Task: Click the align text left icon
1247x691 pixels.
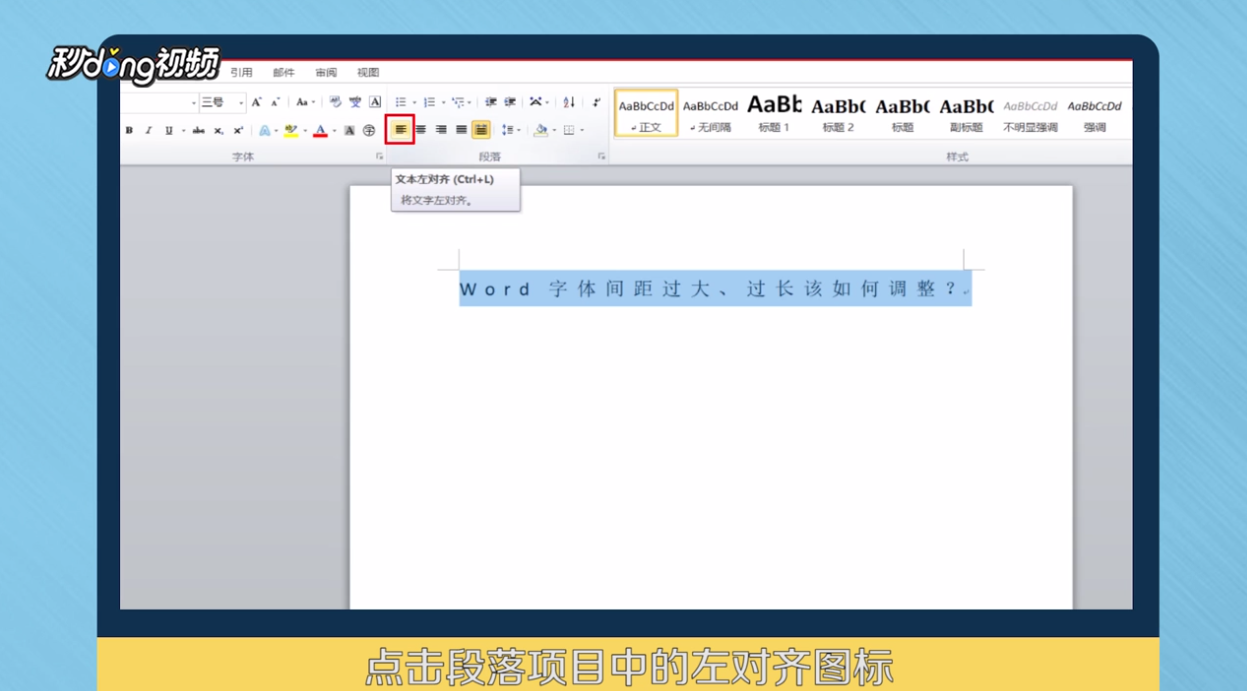Action: (x=400, y=129)
